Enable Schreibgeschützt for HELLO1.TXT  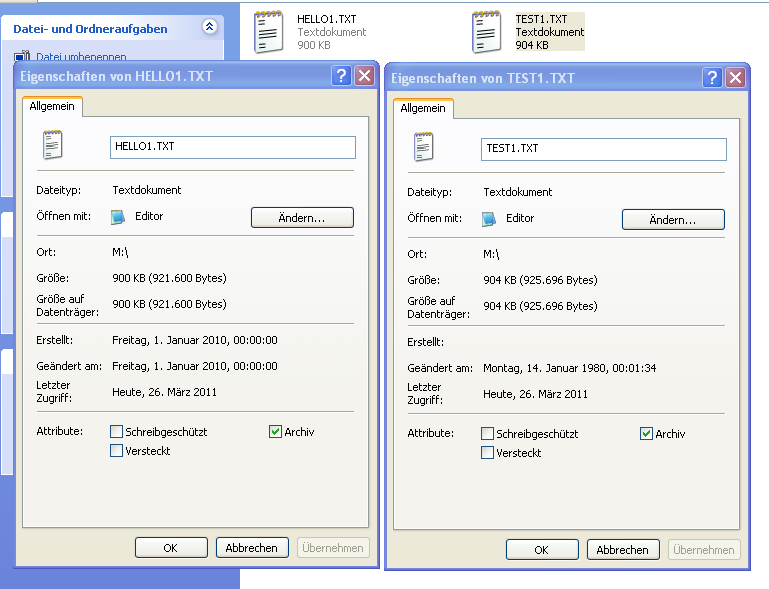pyautogui.click(x=116, y=432)
